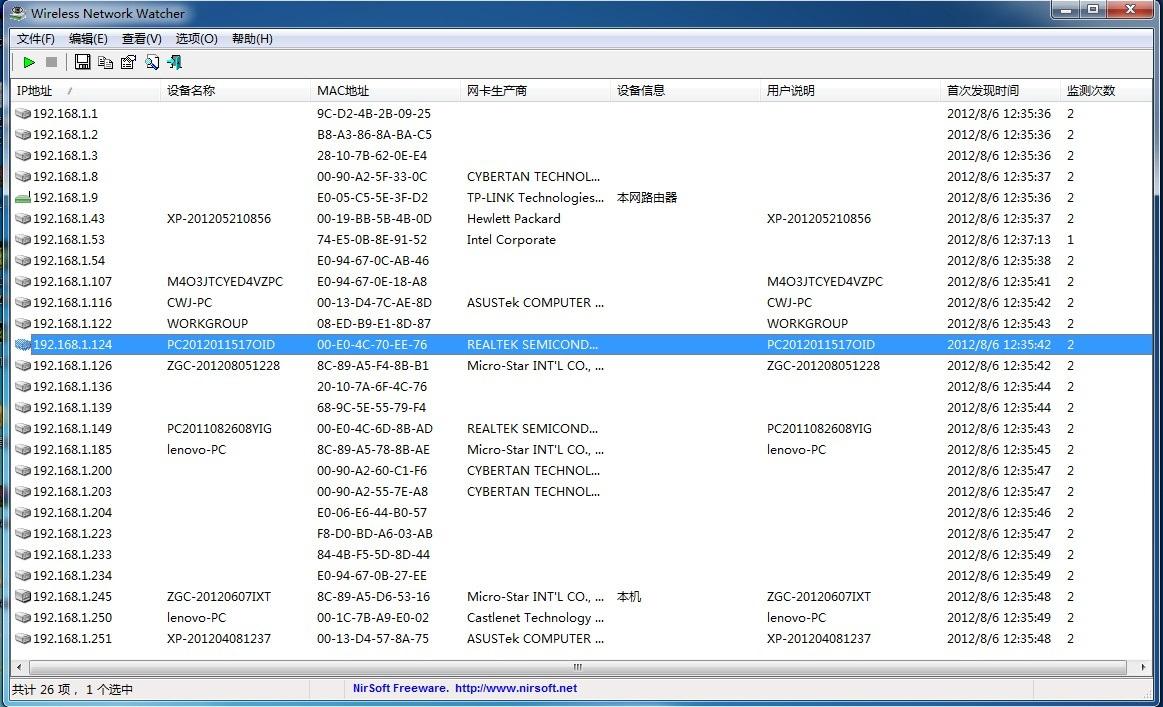Click the device icon for 192.168.1.8
1163x707 pixels.
coord(23,177)
